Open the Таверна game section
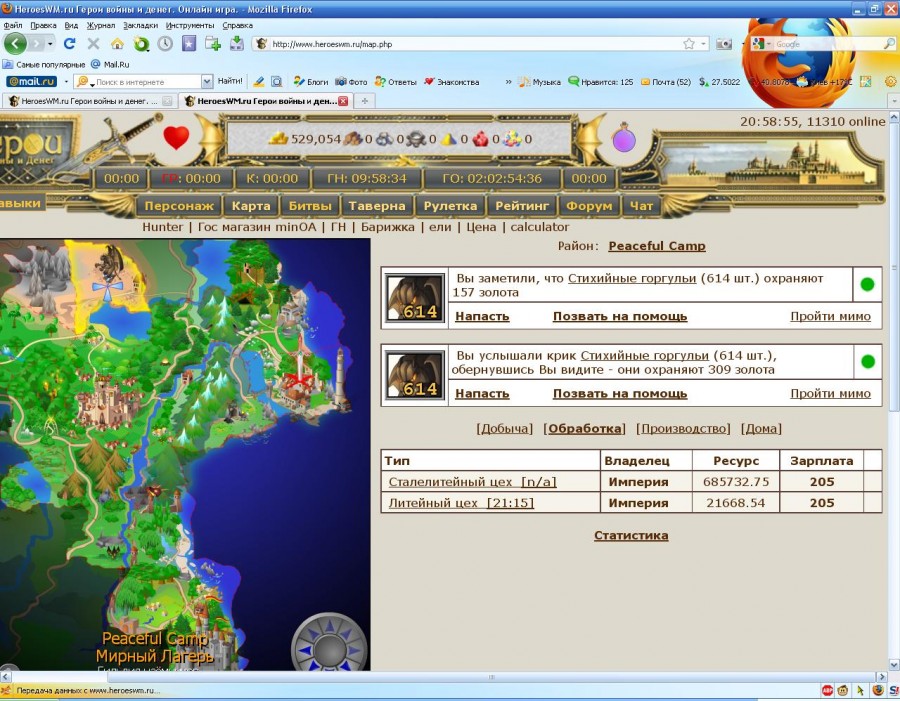This screenshot has height=701, width=900. tap(377, 206)
